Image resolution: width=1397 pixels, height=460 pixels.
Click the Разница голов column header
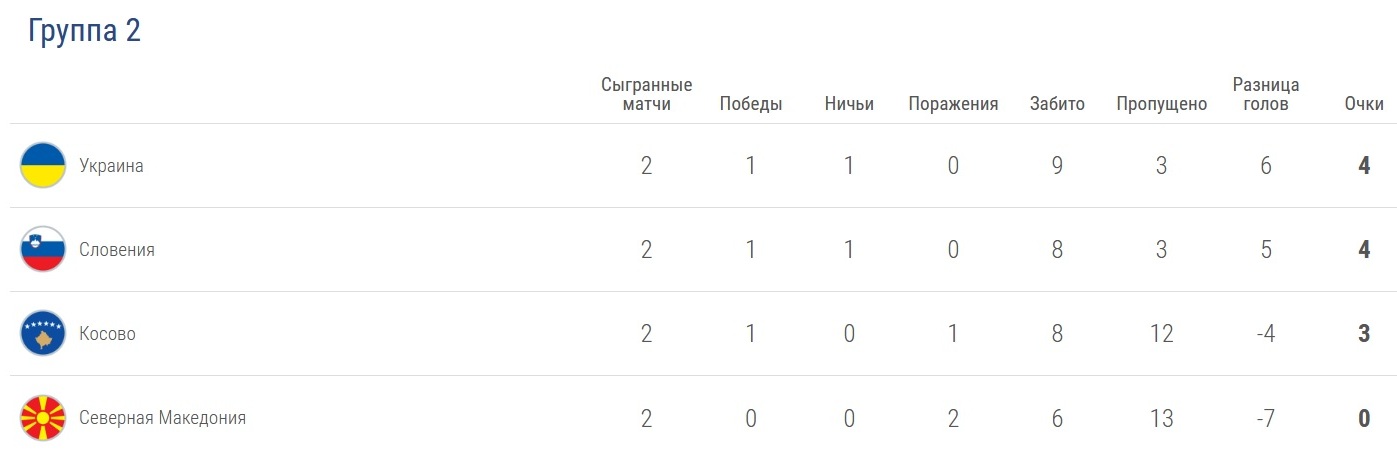point(1265,94)
